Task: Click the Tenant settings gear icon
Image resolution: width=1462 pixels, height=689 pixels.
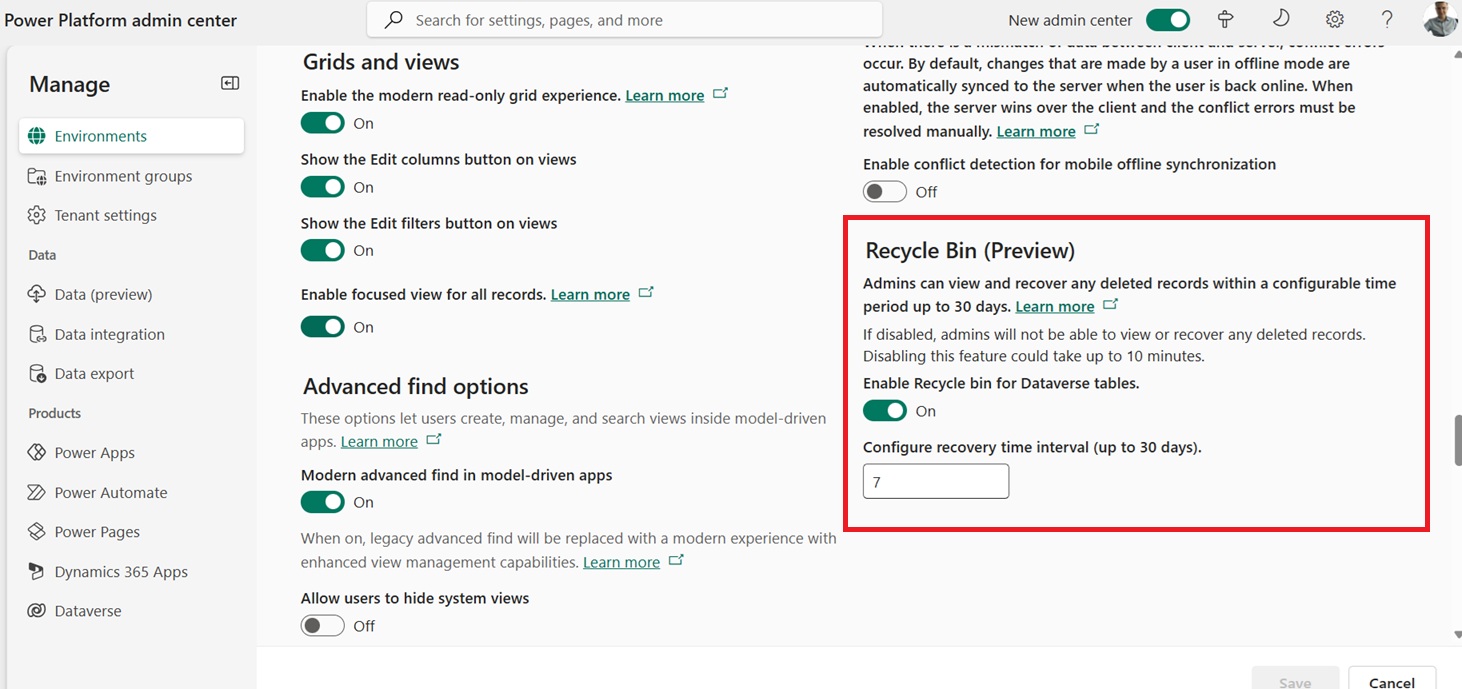Action: coord(37,215)
